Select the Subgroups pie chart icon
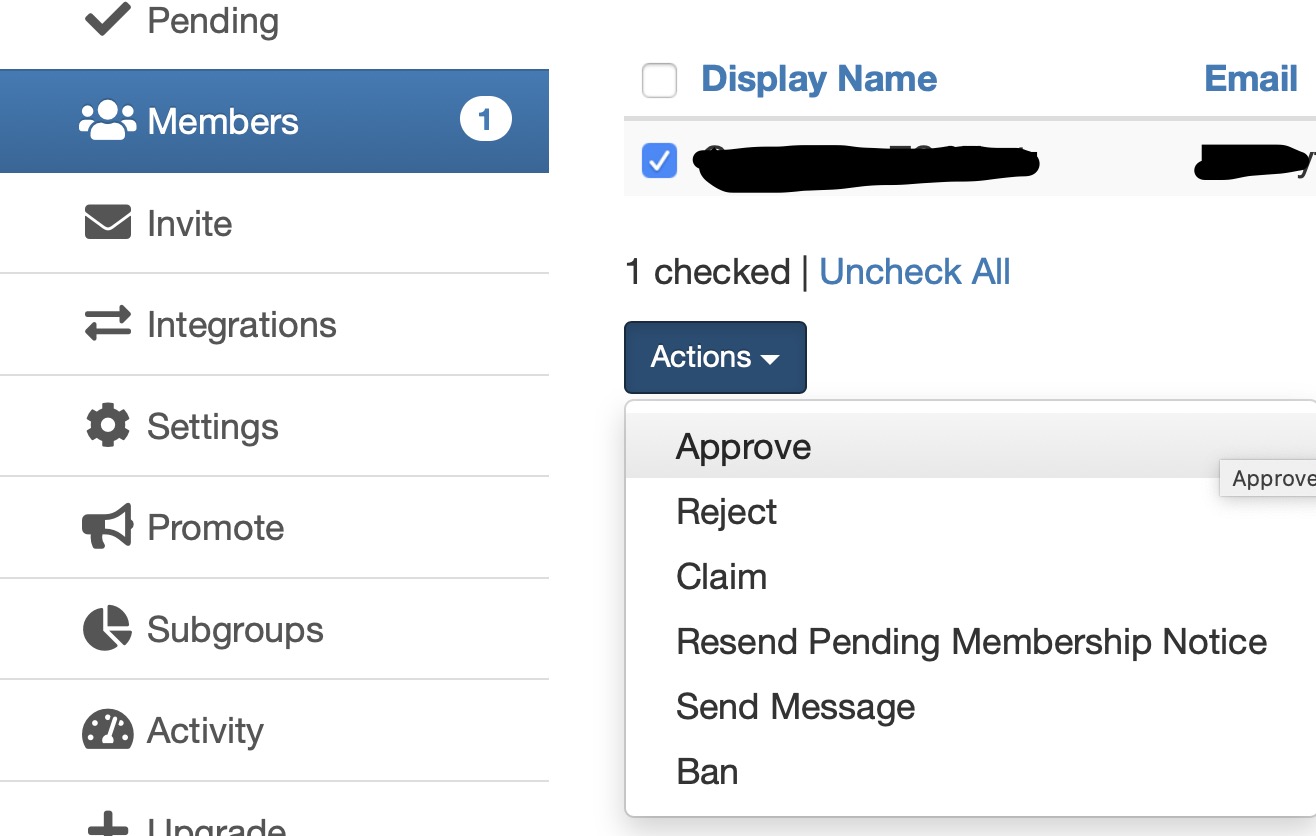 (x=105, y=629)
